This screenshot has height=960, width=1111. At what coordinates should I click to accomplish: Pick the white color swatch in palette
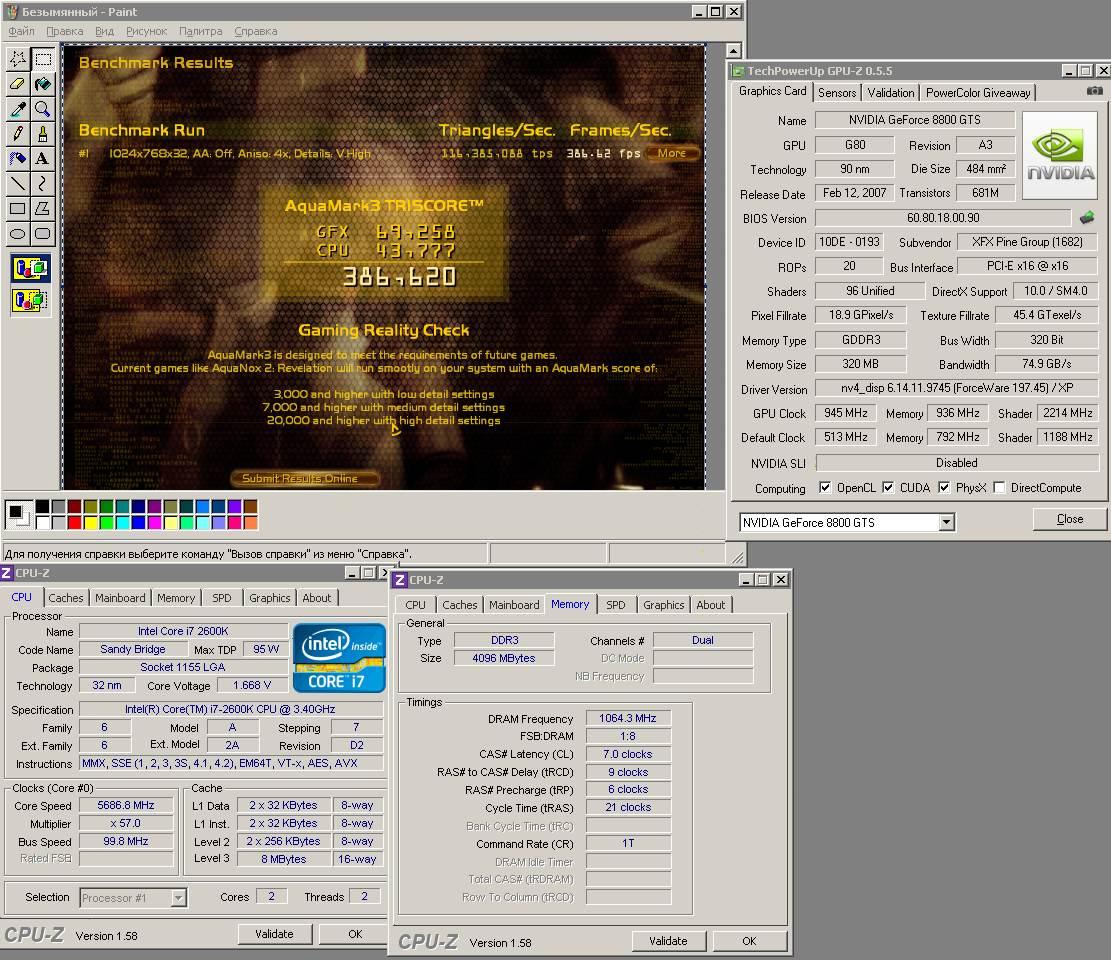pos(43,523)
